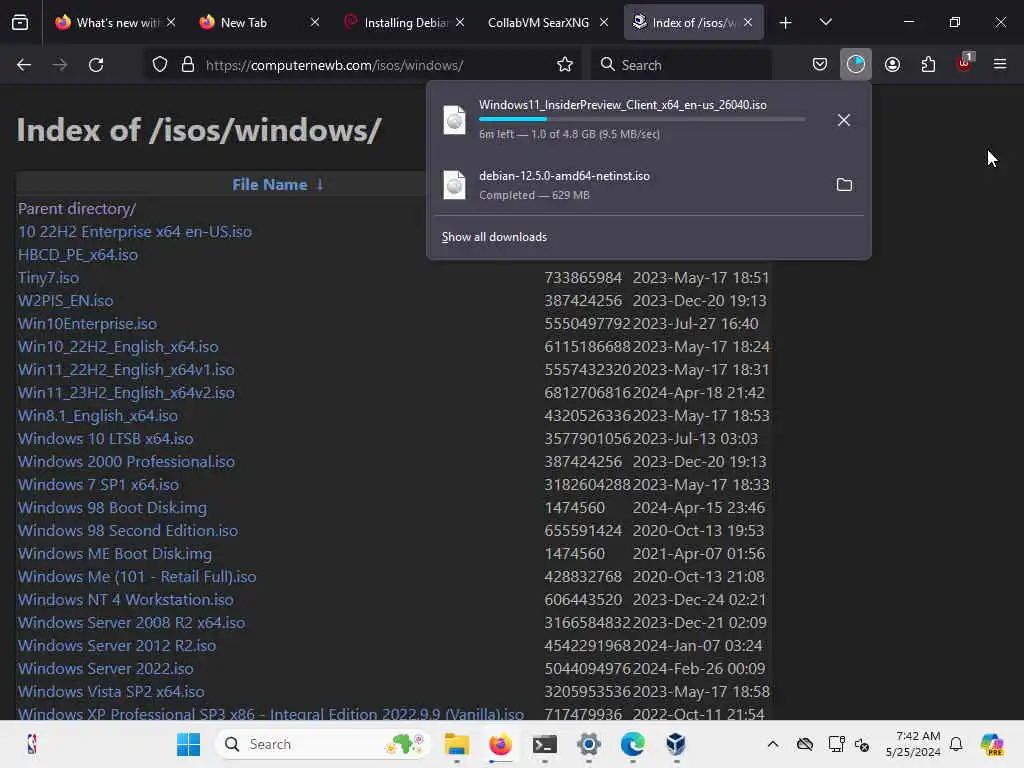Close the CollabVM SearXNG tab
This screenshot has height=768, width=1024.
[604, 23]
